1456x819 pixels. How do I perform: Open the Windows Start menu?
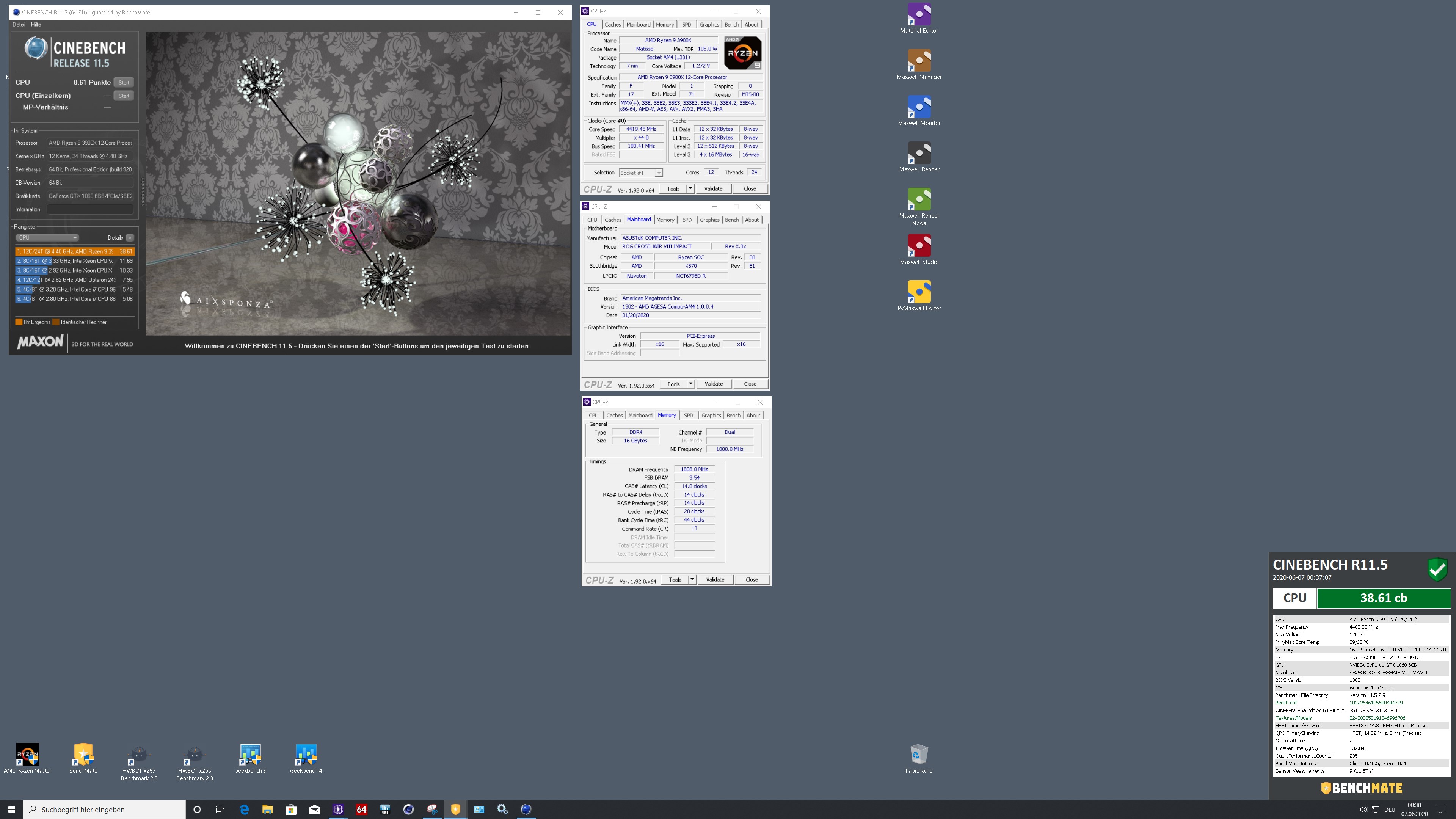[11, 810]
